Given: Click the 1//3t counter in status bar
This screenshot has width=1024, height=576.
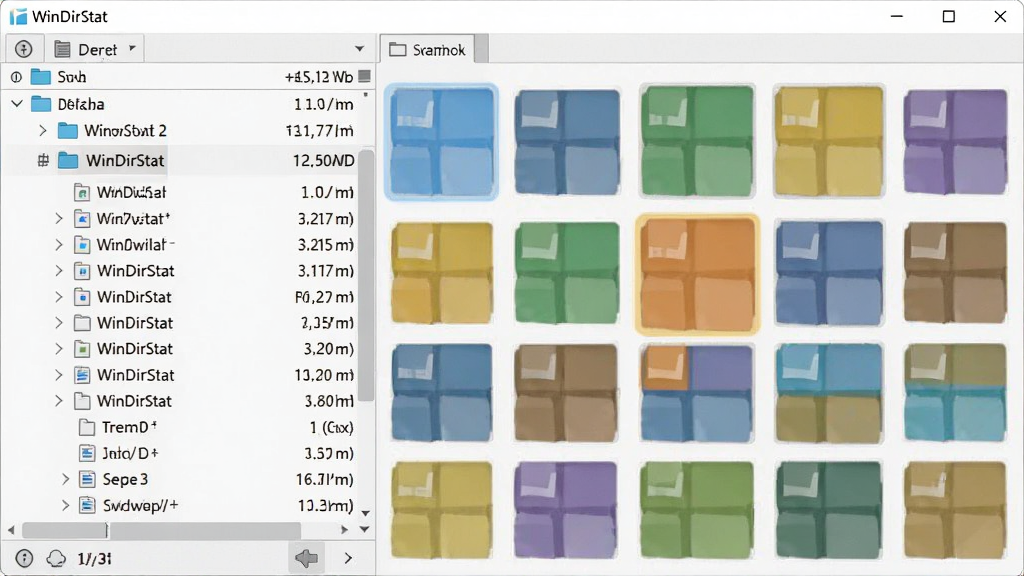Looking at the screenshot, I should pos(95,558).
